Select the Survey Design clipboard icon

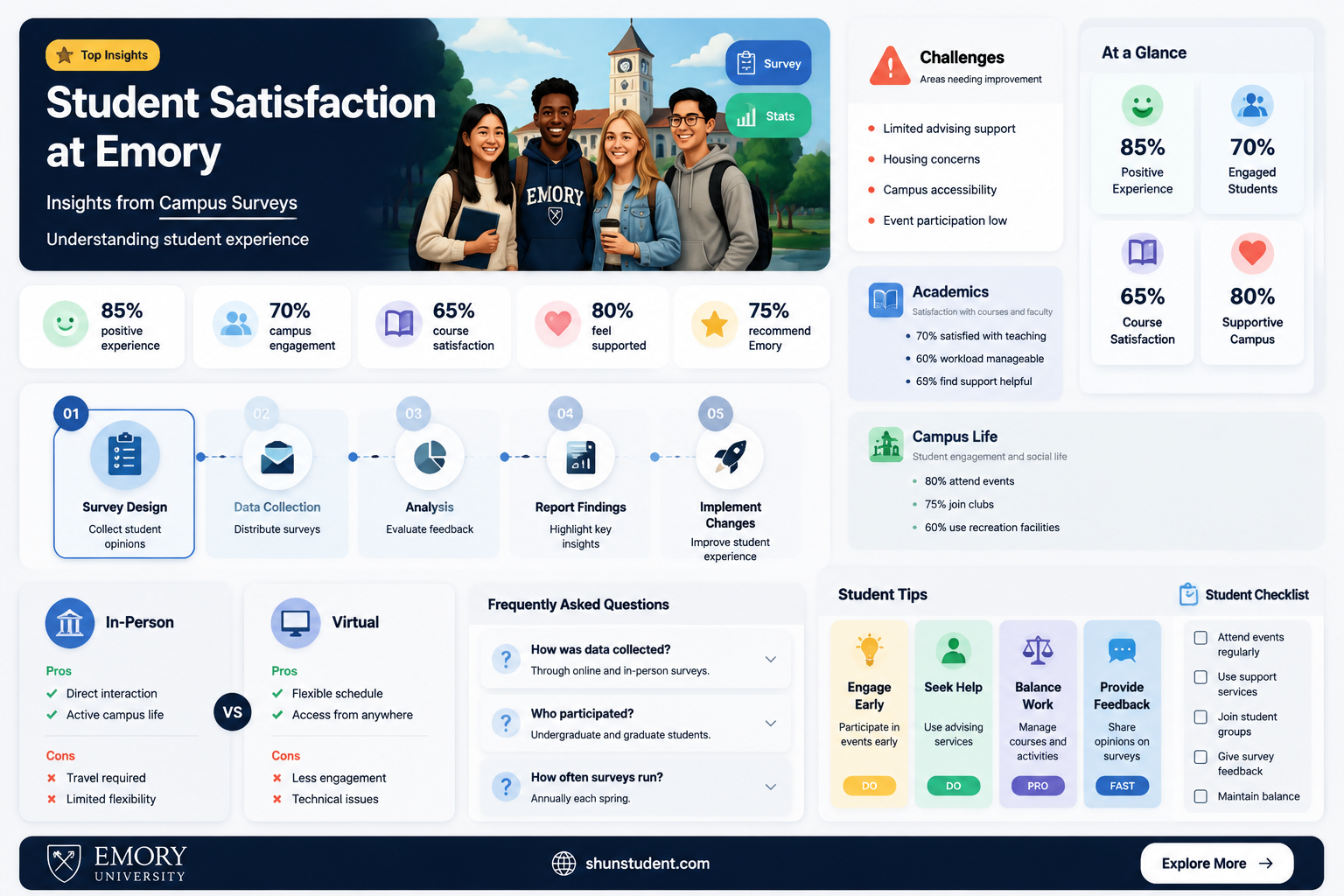125,455
